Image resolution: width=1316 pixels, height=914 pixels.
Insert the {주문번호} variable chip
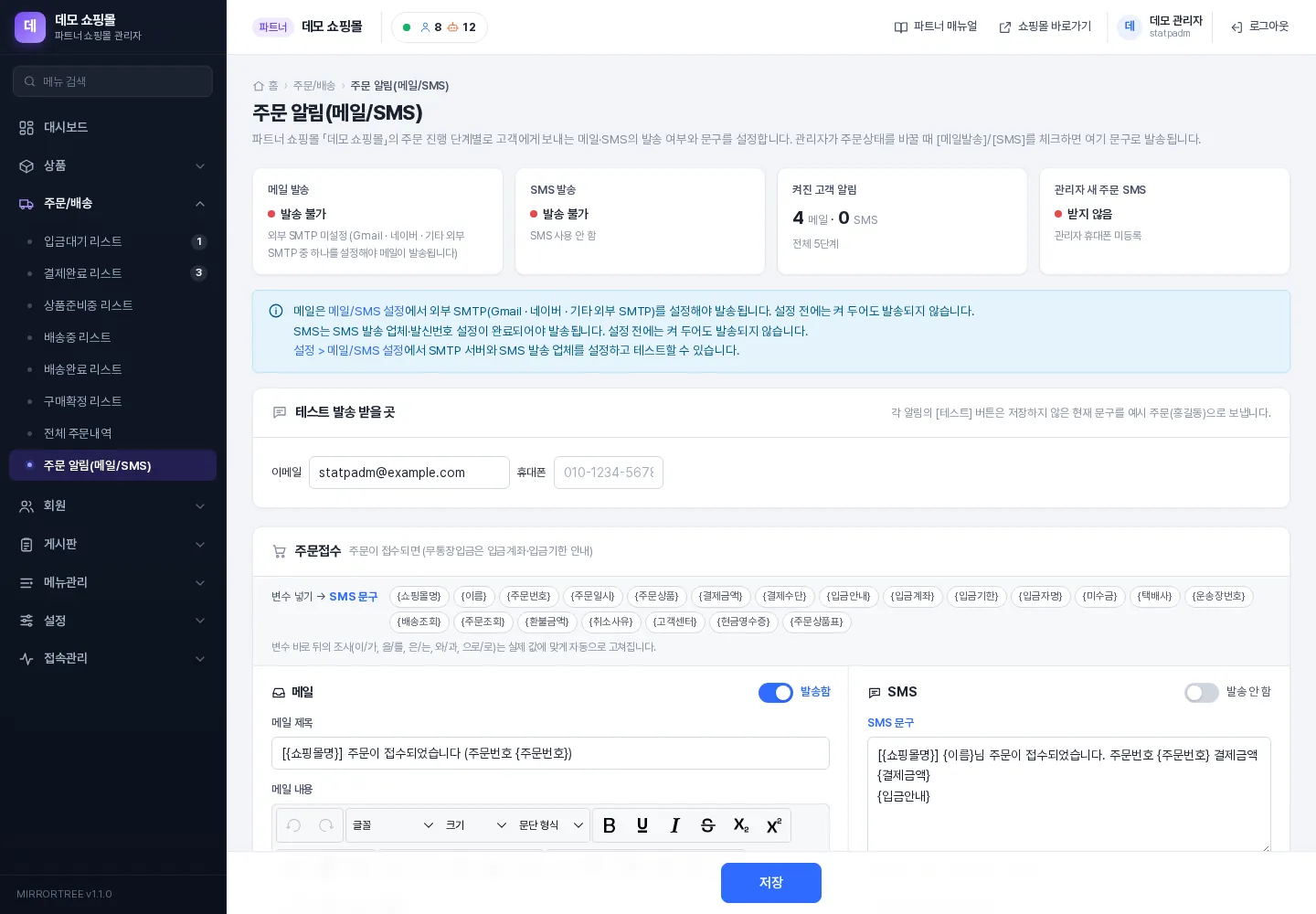(529, 597)
